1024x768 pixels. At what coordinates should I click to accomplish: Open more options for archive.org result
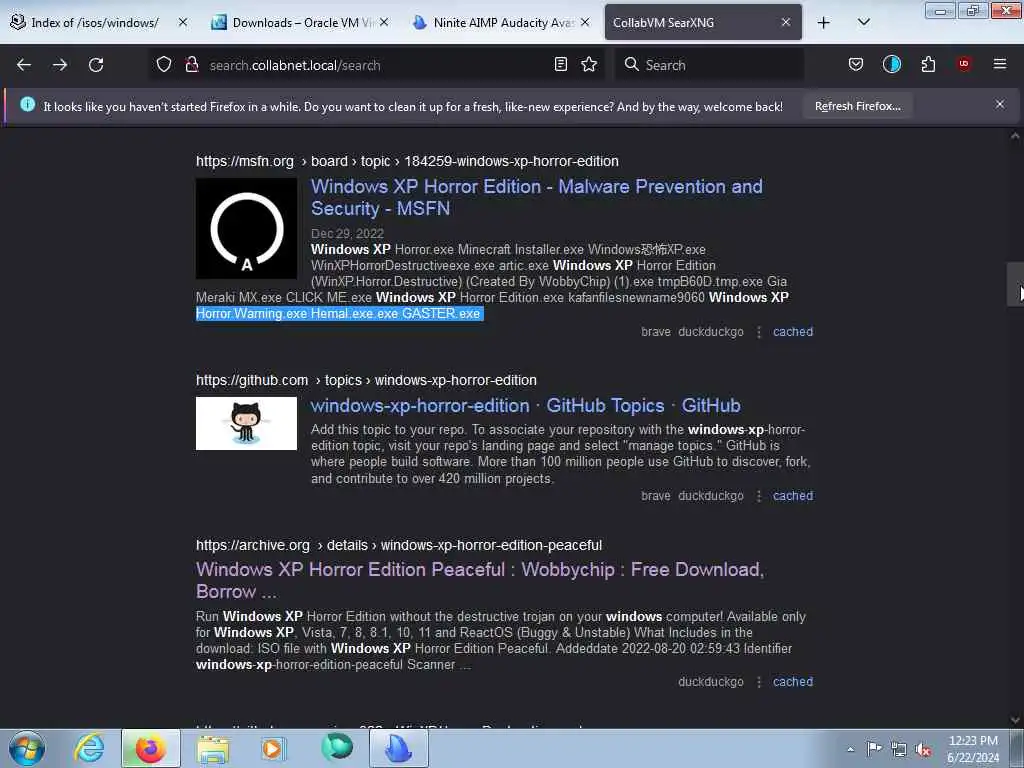[759, 682]
